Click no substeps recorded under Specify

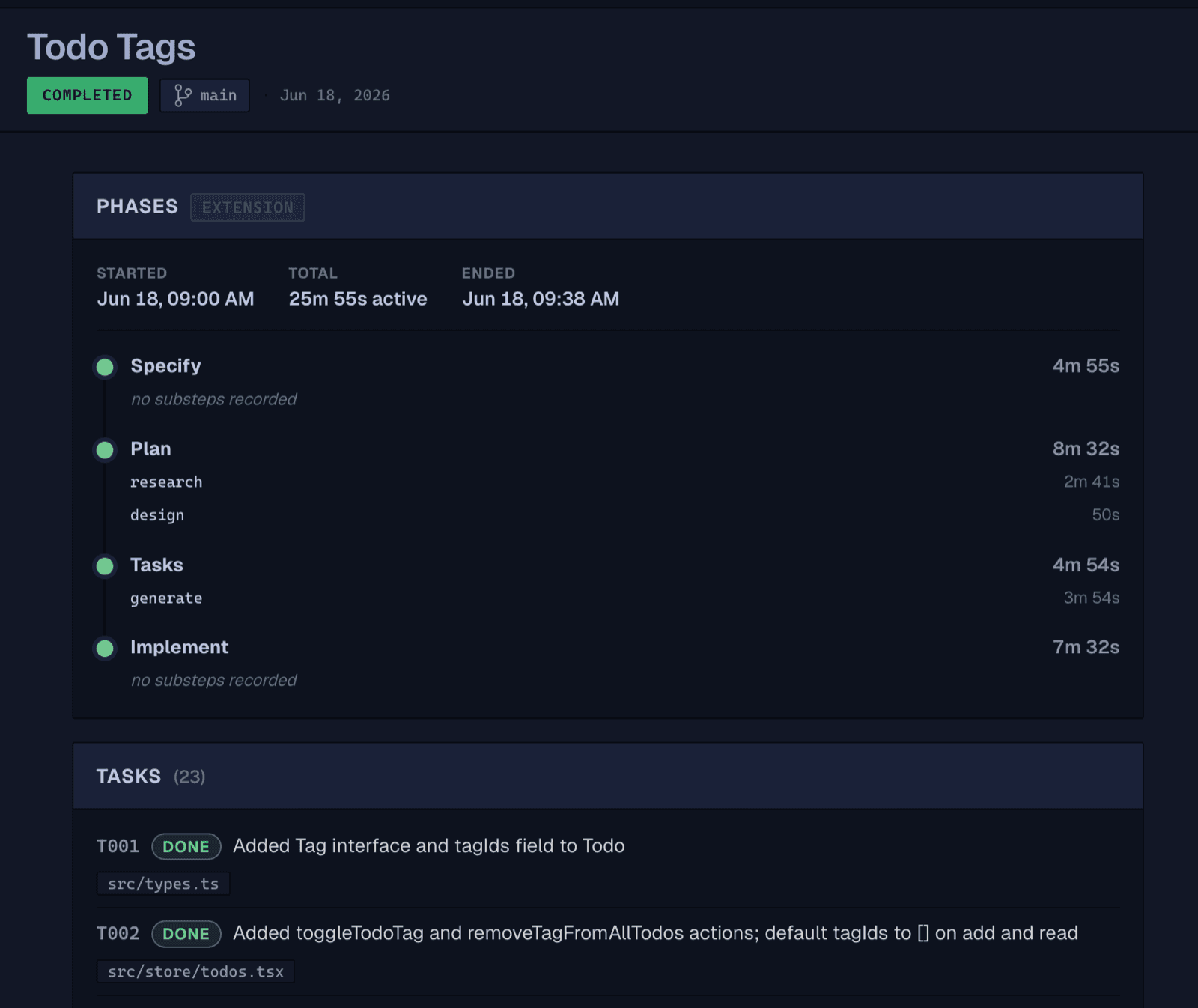click(x=214, y=400)
